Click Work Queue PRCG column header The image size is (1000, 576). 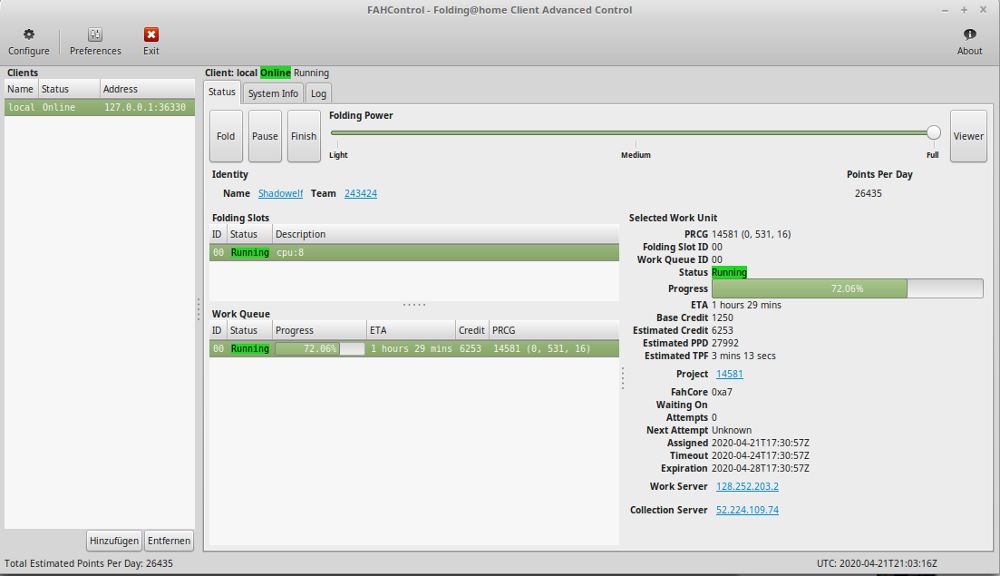(x=554, y=330)
